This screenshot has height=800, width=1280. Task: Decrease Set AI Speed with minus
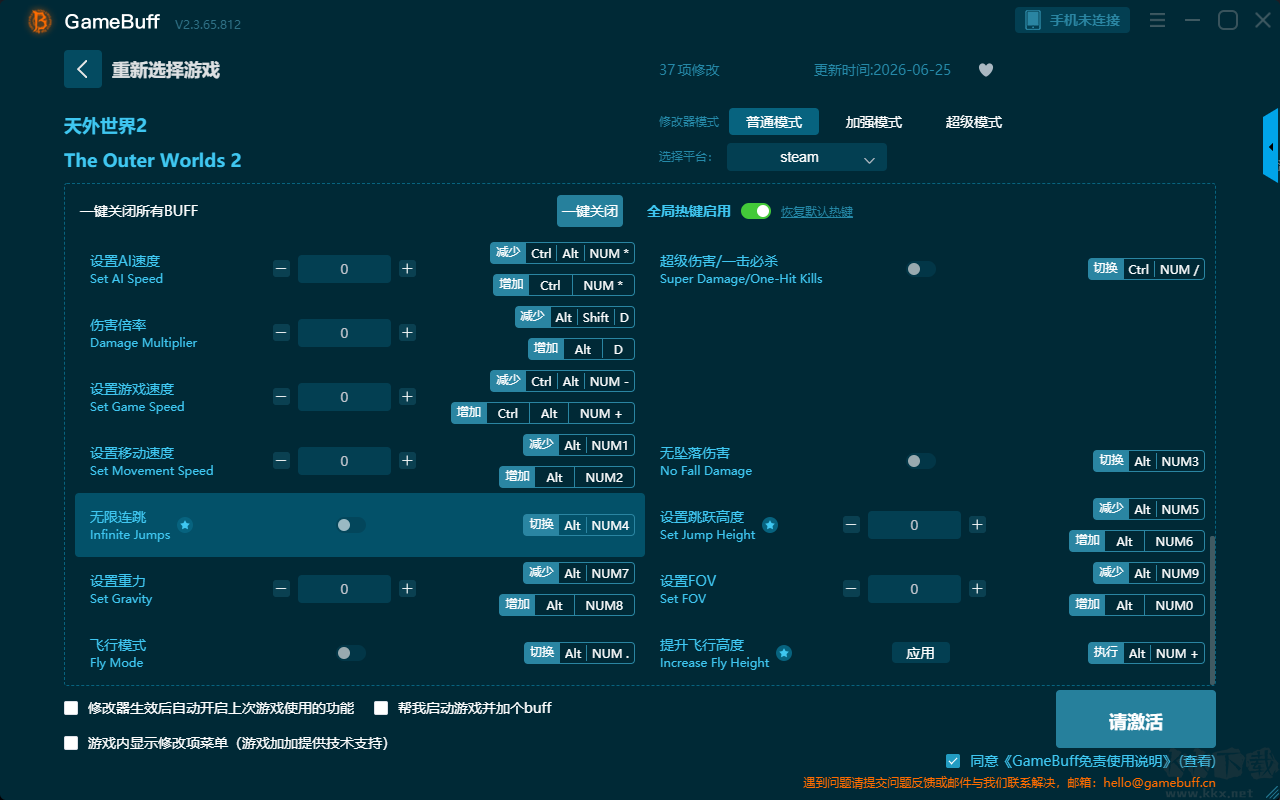[x=281, y=269]
